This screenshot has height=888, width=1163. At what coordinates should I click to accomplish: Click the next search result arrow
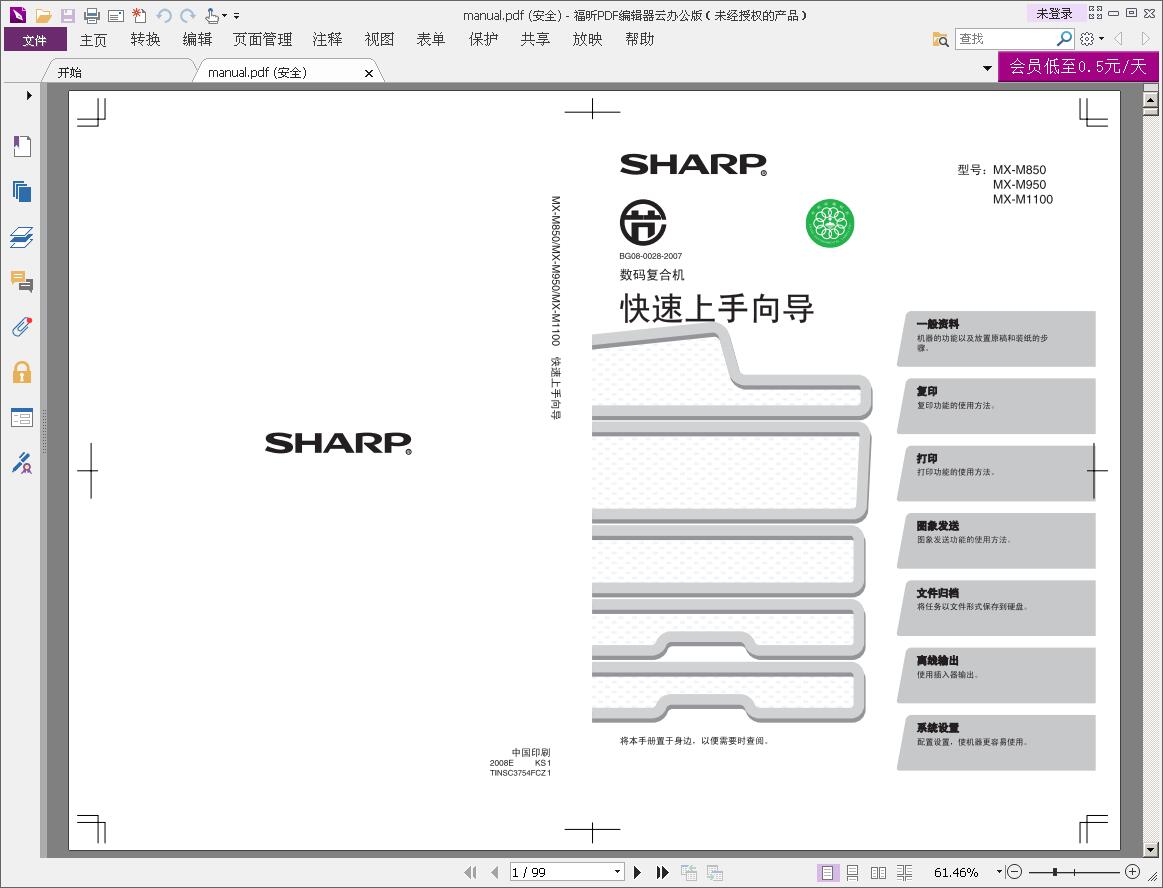coord(1145,39)
